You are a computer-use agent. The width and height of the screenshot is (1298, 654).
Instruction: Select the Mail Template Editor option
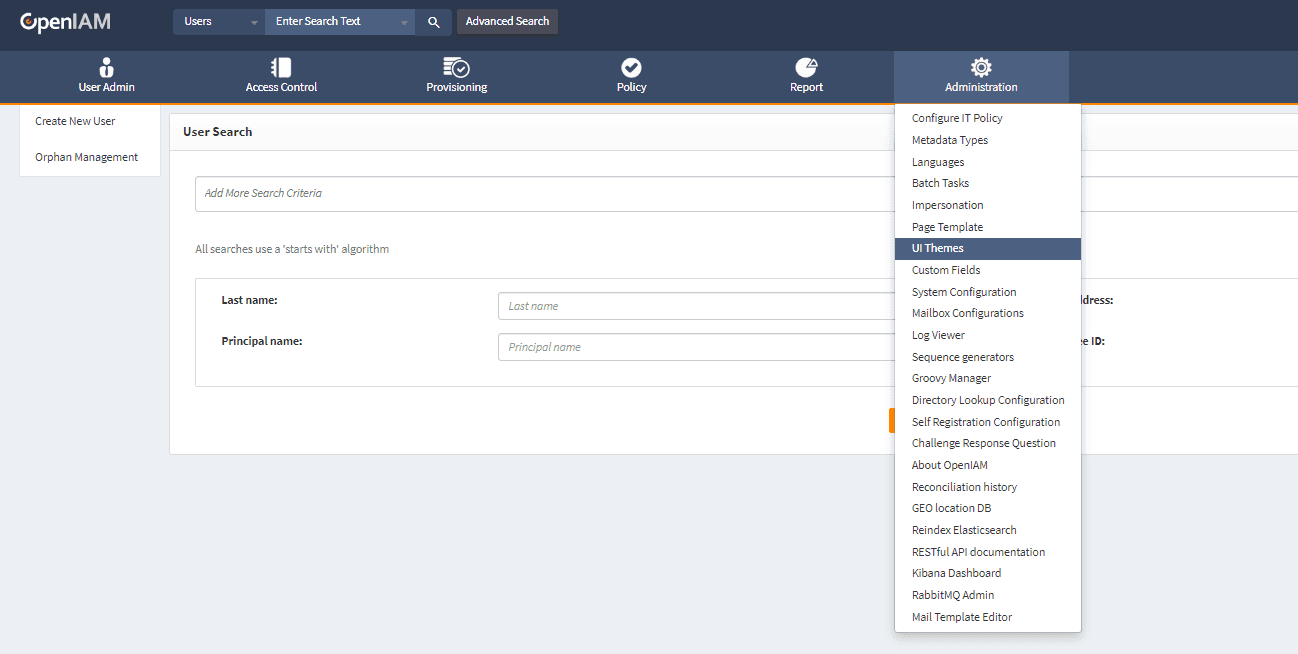962,617
